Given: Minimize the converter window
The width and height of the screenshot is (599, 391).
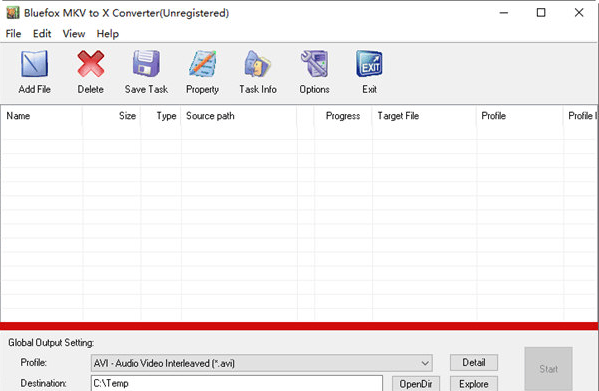Looking at the screenshot, I should 504,13.
